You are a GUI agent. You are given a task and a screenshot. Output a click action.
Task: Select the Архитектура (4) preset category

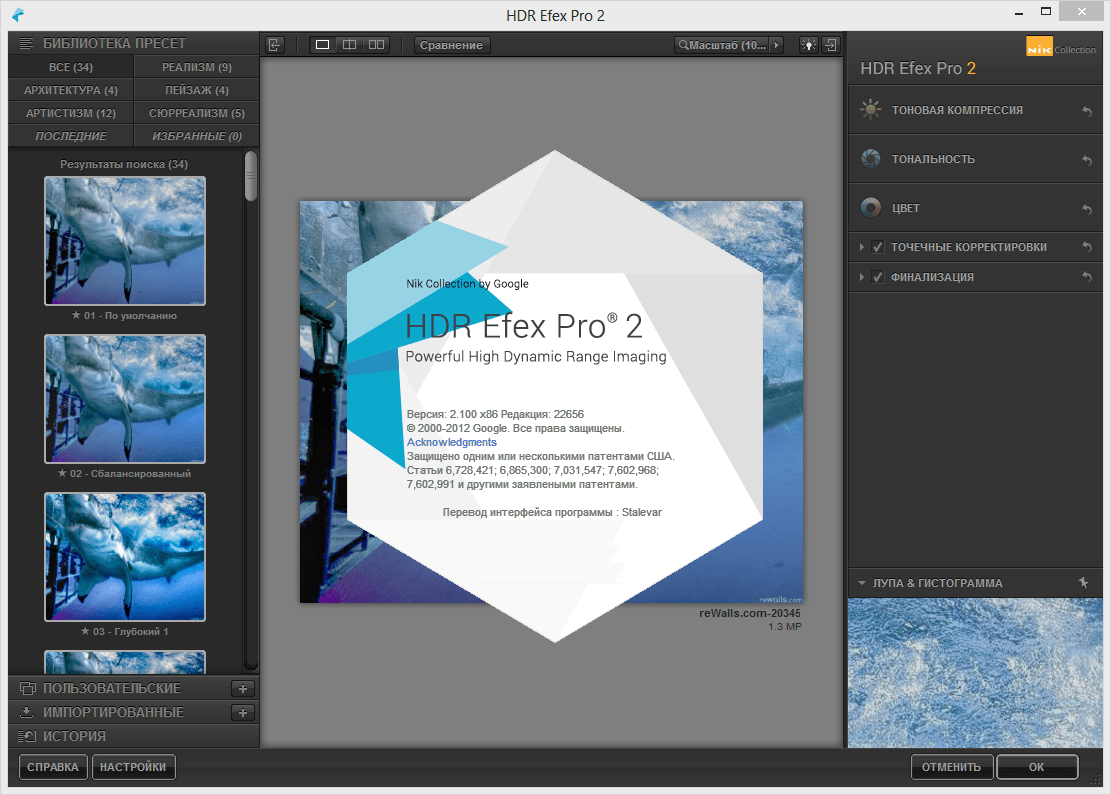pos(71,90)
